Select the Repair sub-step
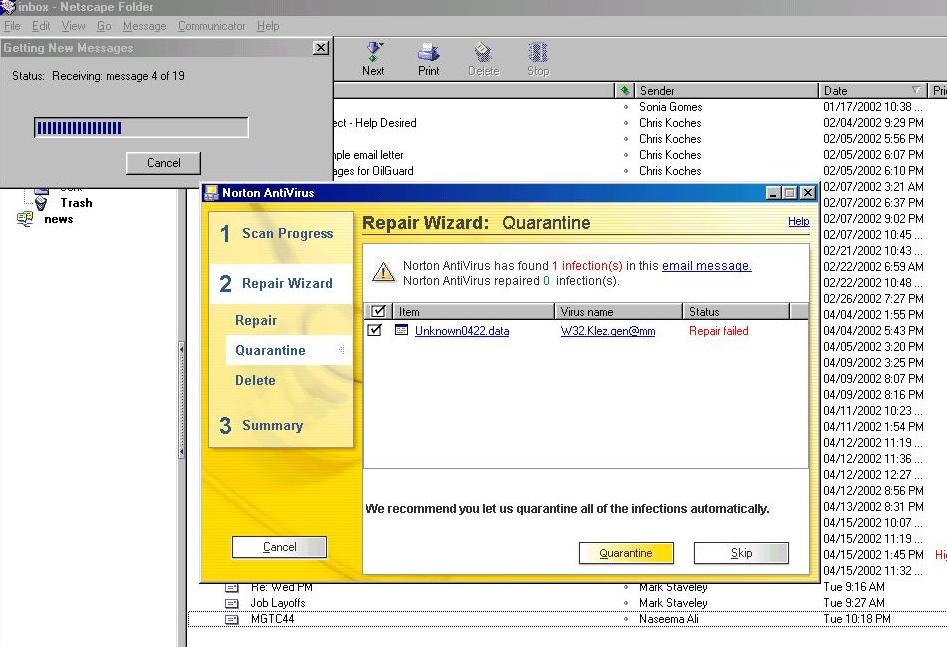This screenshot has width=947, height=647. [x=256, y=321]
